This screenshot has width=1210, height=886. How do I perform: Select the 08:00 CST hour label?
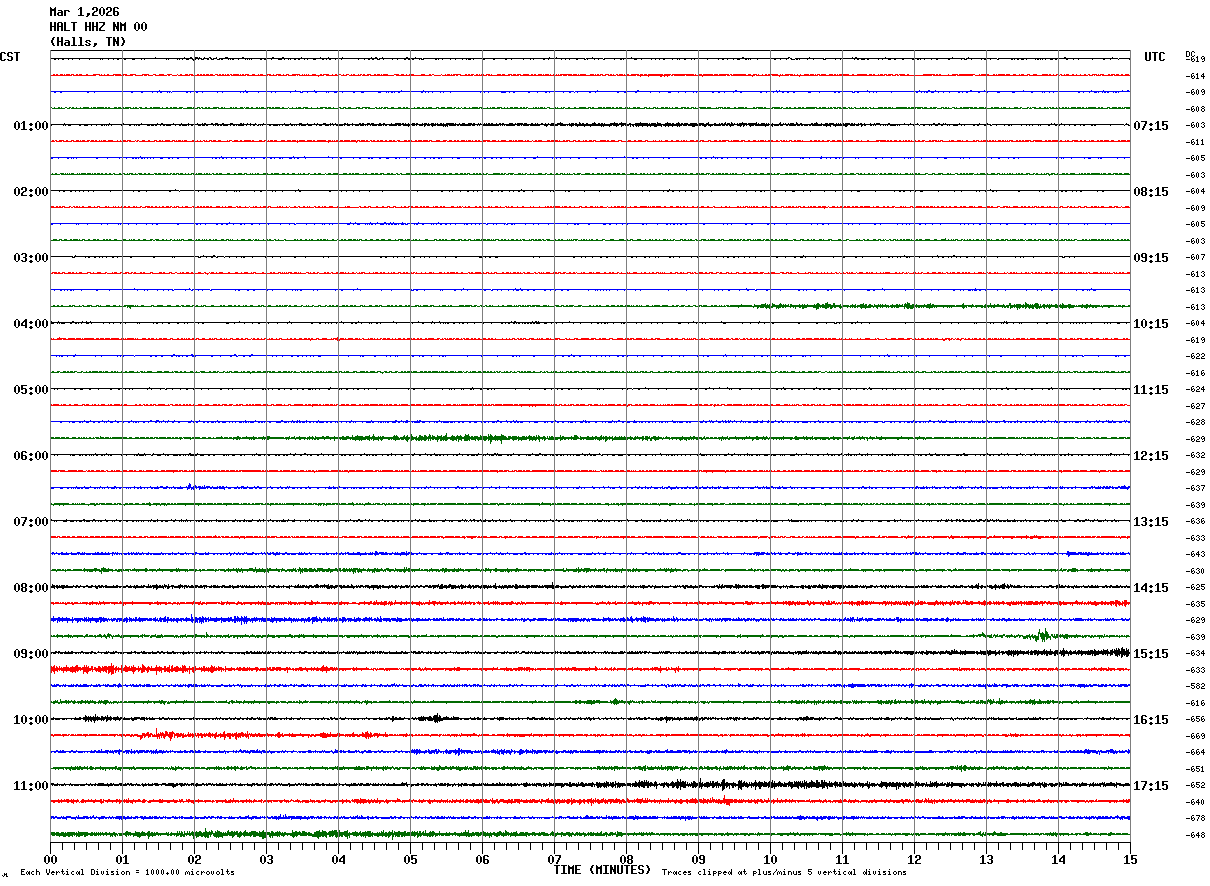coord(31,588)
